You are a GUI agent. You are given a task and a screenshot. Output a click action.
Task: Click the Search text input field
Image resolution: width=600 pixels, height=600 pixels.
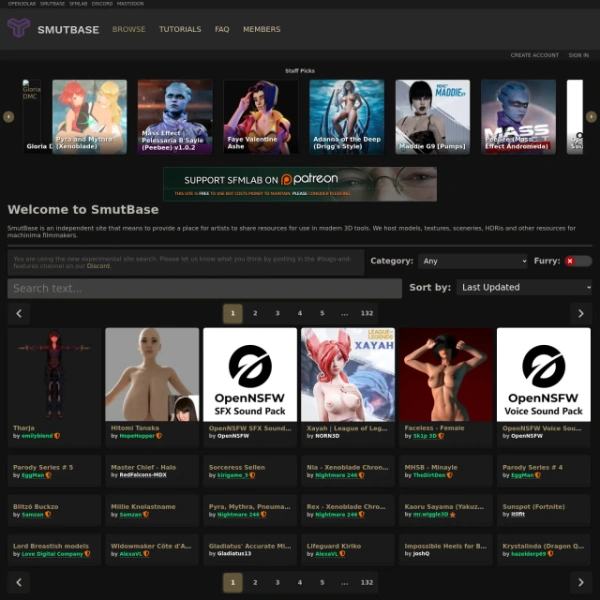[205, 289]
